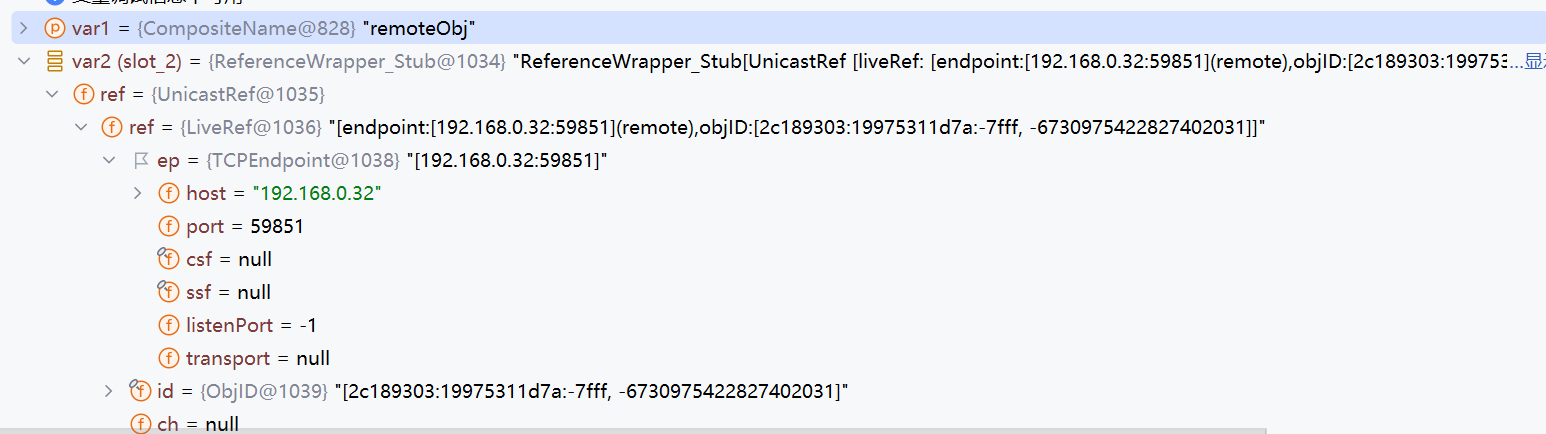The width and height of the screenshot is (1546, 434).
Task: Click the flag icon next to ep
Action: click(x=140, y=161)
